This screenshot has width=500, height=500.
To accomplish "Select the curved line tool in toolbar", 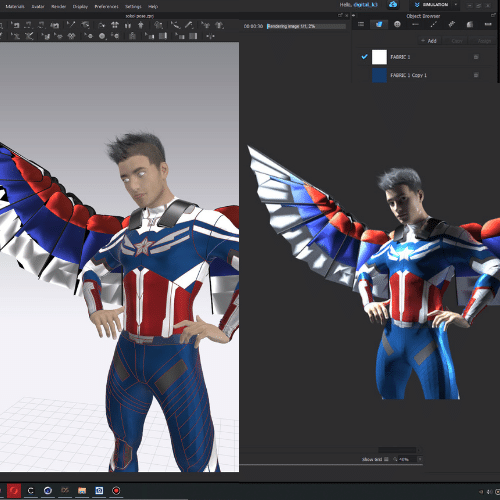I will click(175, 25).
